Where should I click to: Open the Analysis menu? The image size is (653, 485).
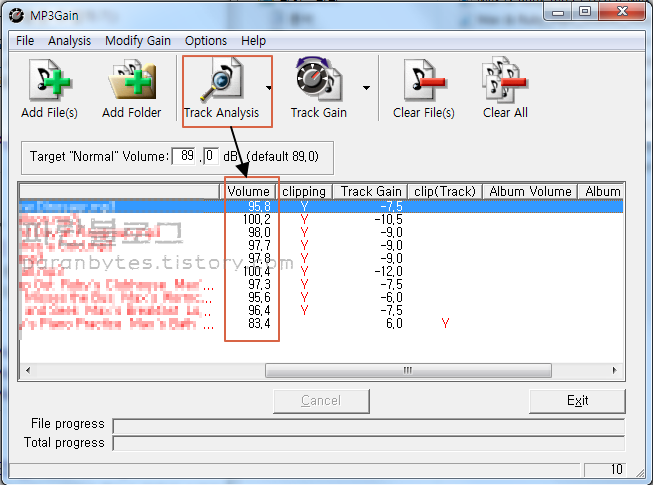pyautogui.click(x=69, y=41)
